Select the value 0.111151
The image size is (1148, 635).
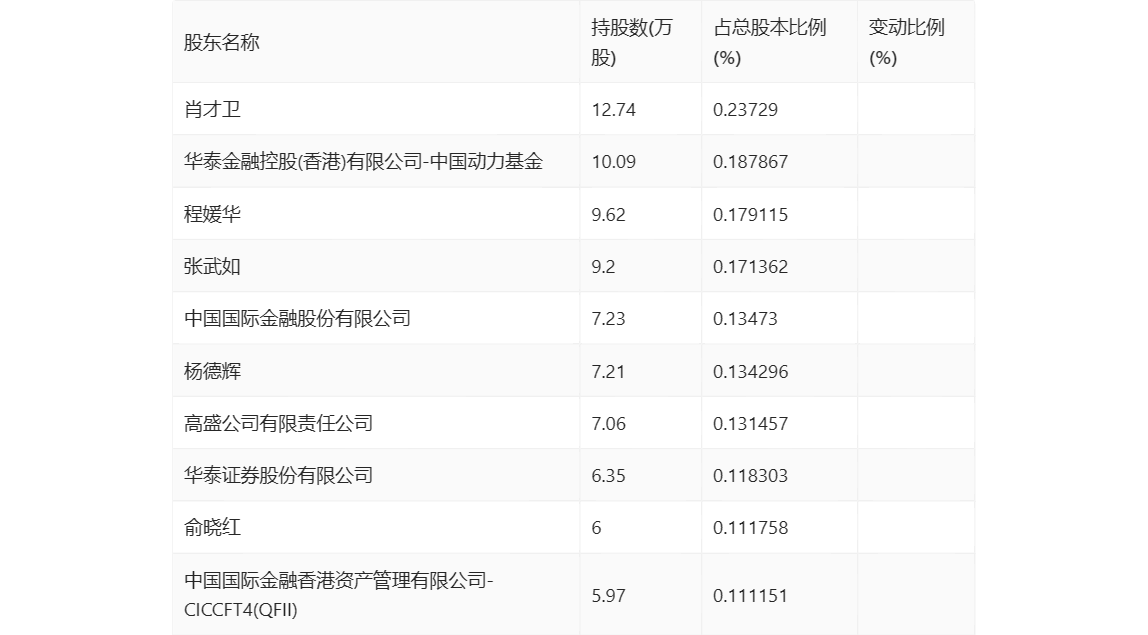point(750,595)
